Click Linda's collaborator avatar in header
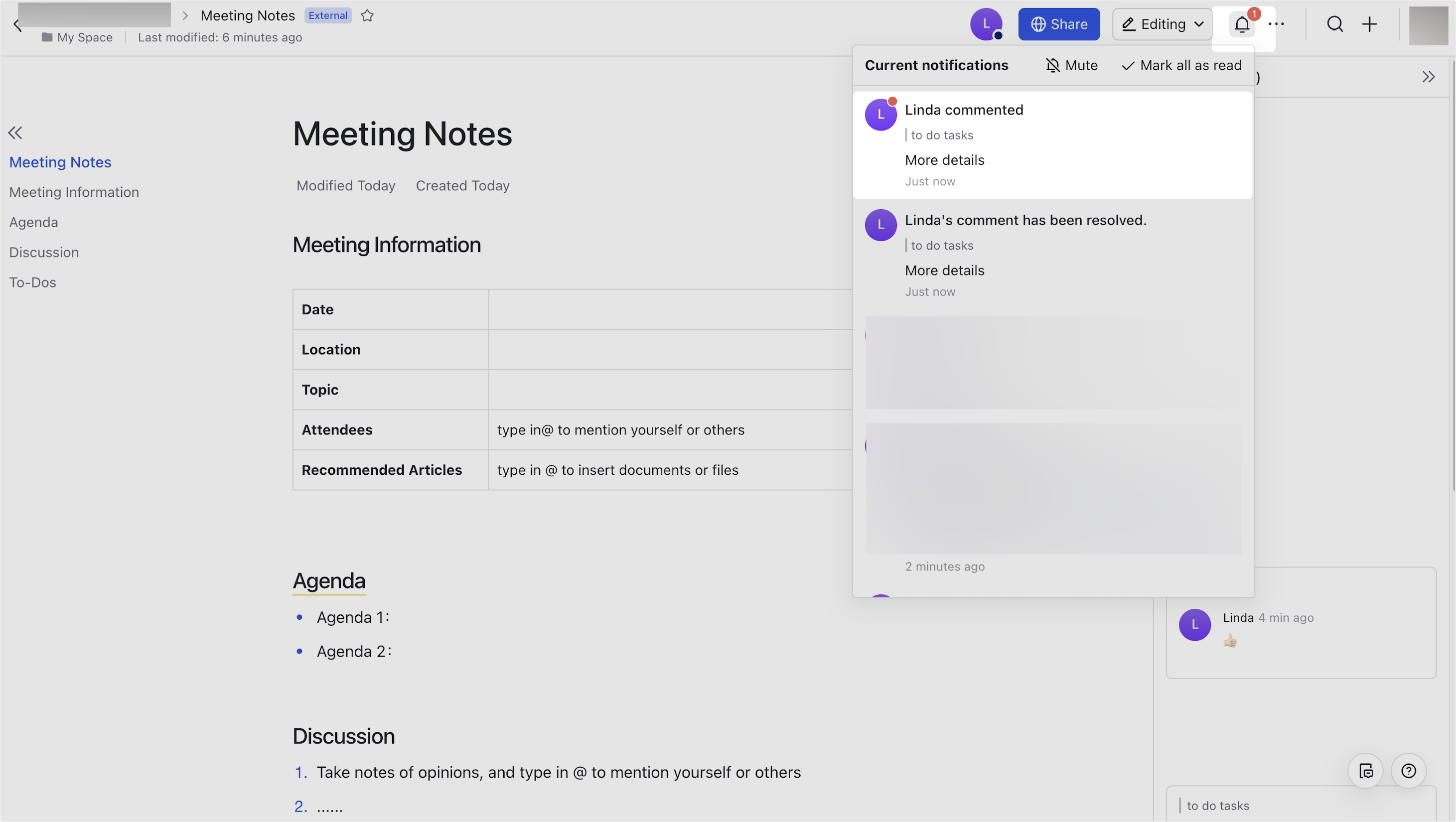The width and height of the screenshot is (1456, 822). 986,24
